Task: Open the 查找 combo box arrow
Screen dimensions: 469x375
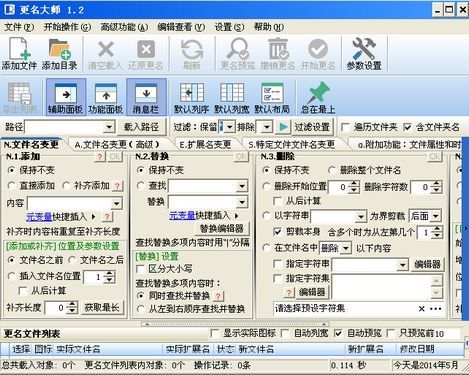Action: tap(242, 186)
